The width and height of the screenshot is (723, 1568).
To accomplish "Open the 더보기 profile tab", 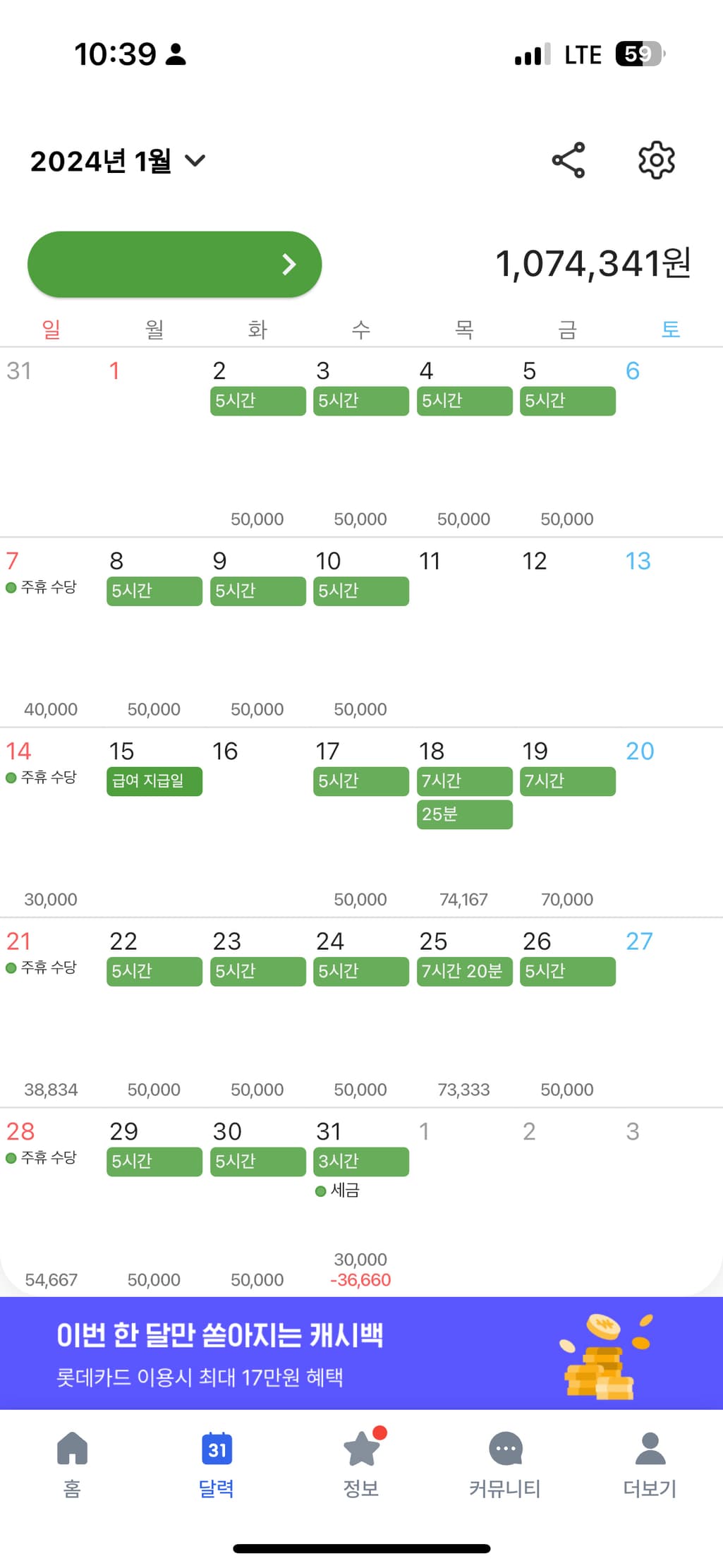I will tap(650, 1464).
